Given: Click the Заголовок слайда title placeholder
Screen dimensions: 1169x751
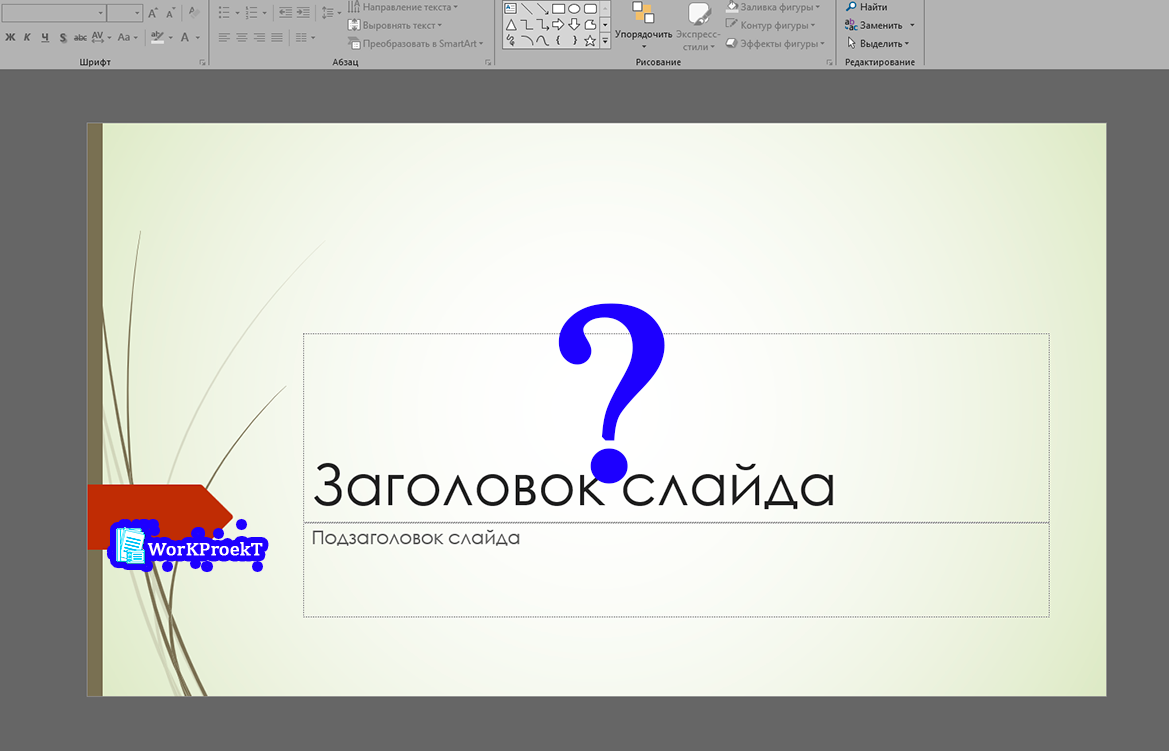Looking at the screenshot, I should (x=574, y=486).
